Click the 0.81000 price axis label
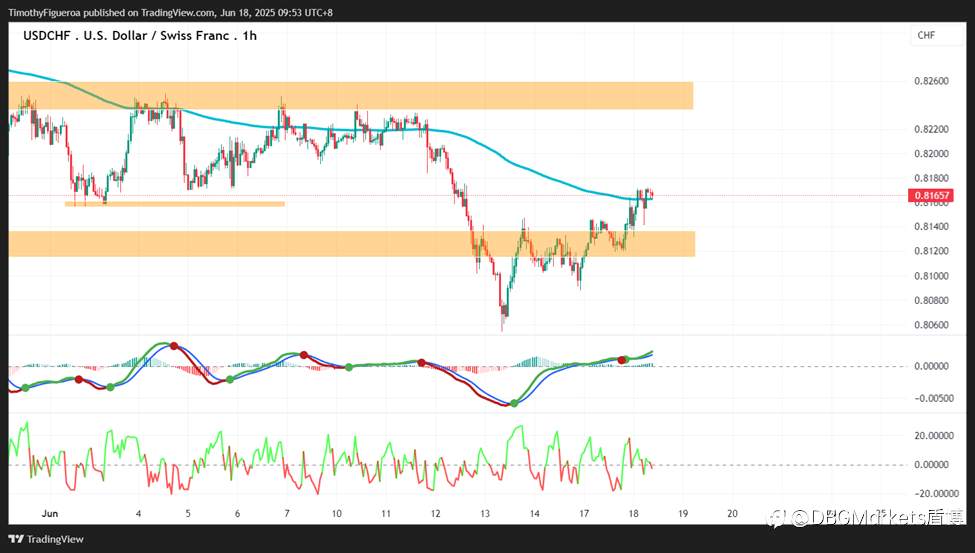This screenshot has height=553, width=975. point(931,276)
